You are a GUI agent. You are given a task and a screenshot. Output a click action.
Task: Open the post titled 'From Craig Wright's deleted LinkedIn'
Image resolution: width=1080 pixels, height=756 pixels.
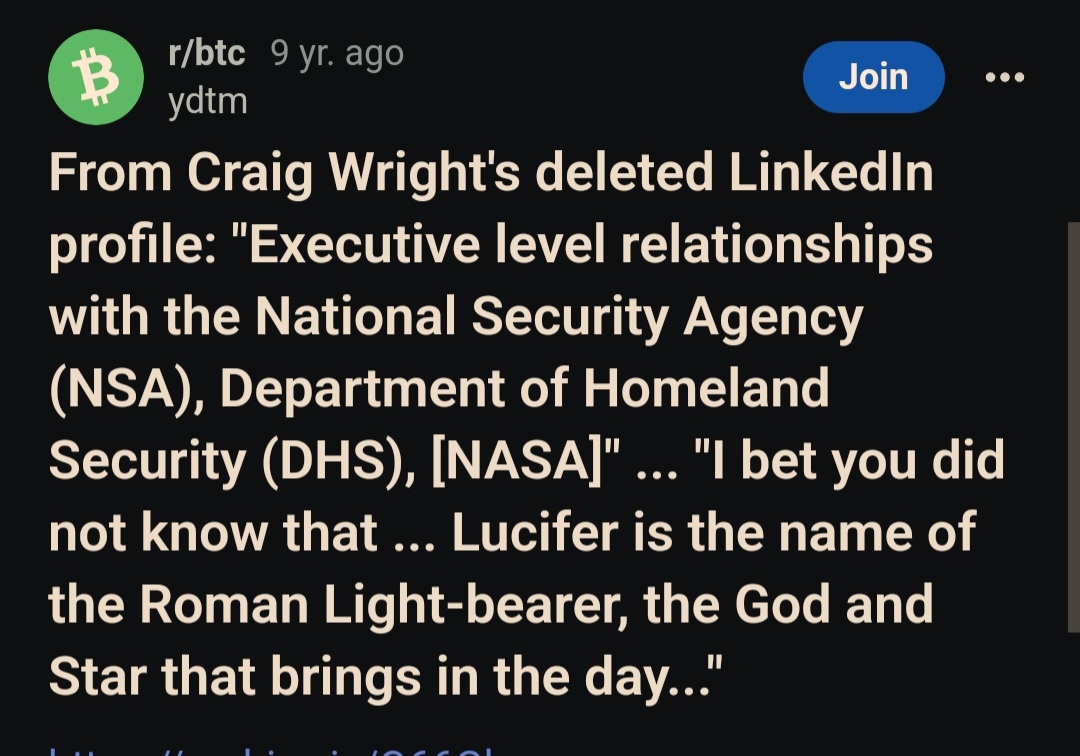(x=526, y=425)
